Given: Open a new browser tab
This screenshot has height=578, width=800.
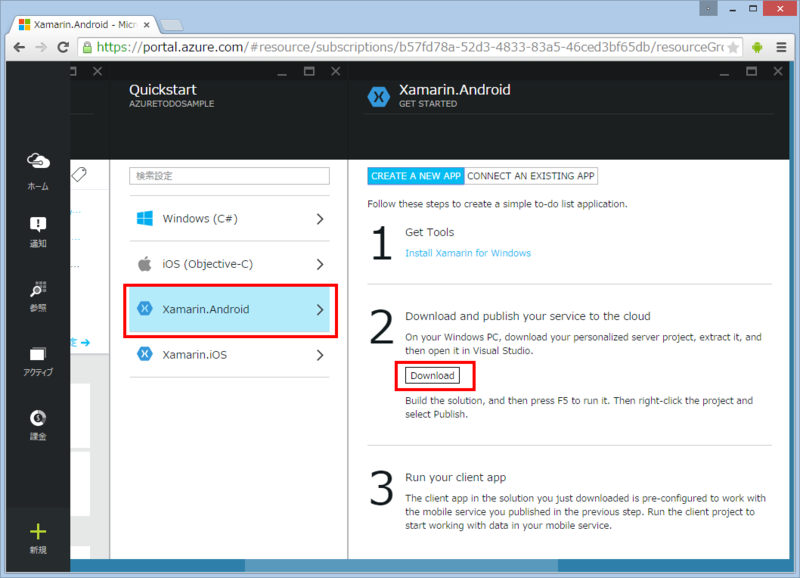Looking at the screenshot, I should pos(171,25).
